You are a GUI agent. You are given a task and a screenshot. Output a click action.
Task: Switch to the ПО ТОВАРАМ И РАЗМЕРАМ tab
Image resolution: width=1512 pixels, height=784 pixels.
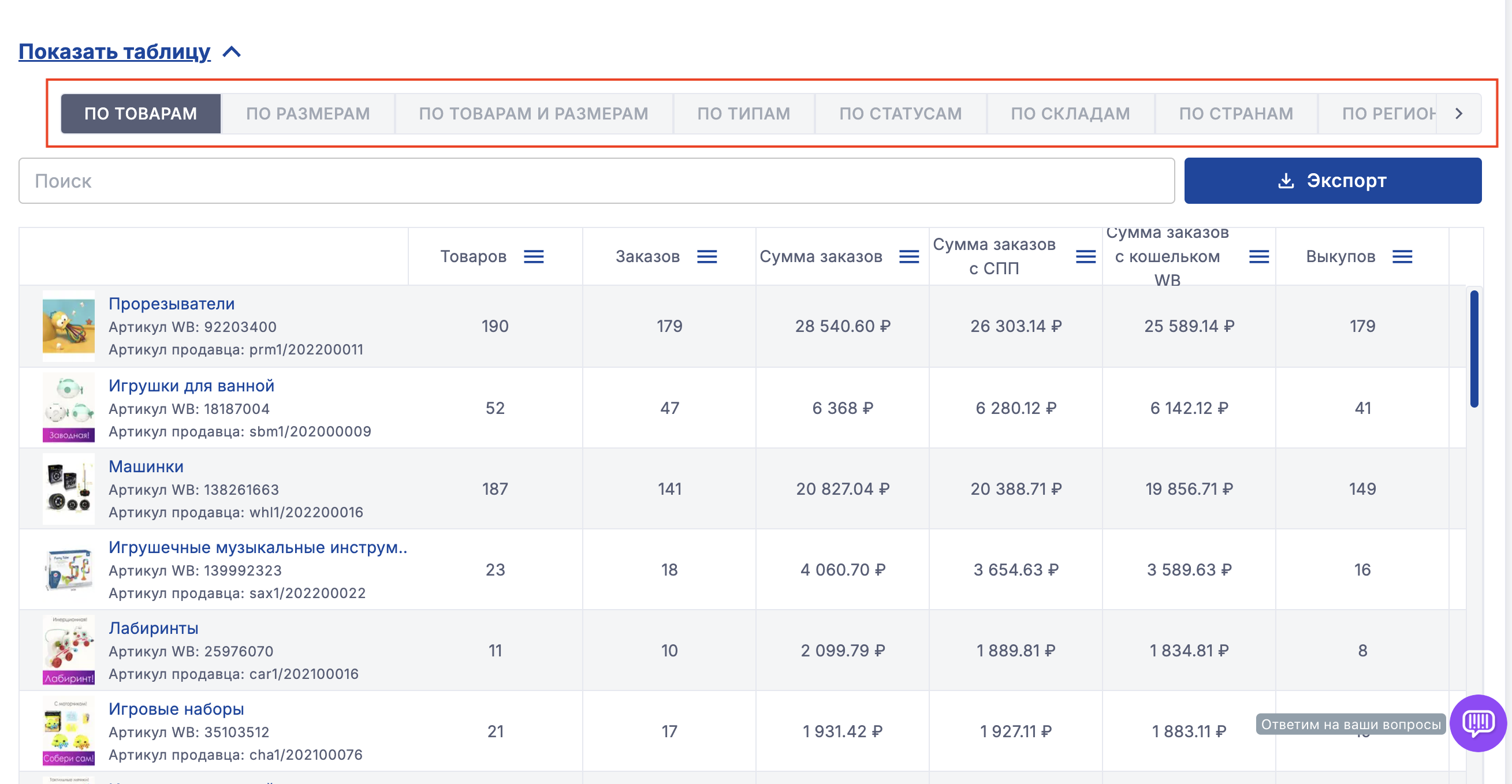(533, 113)
